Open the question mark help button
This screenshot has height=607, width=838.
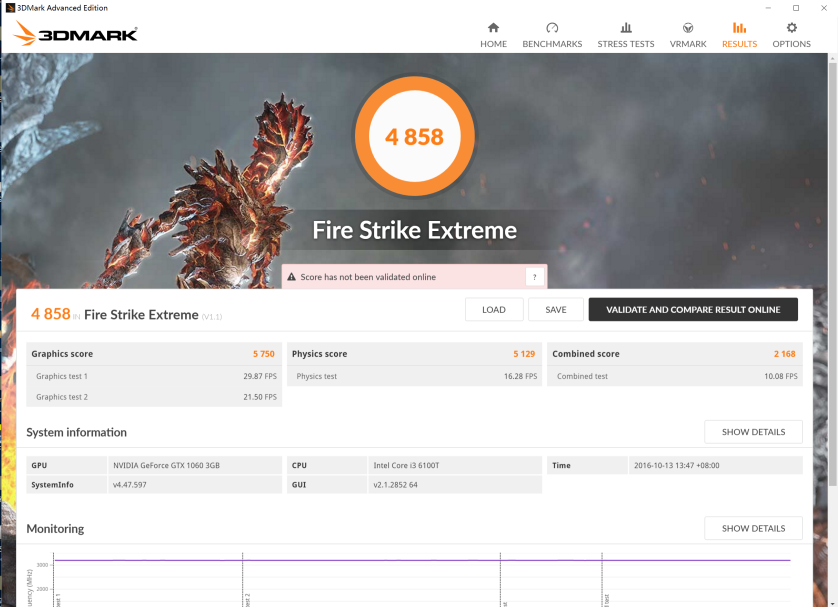[534, 277]
